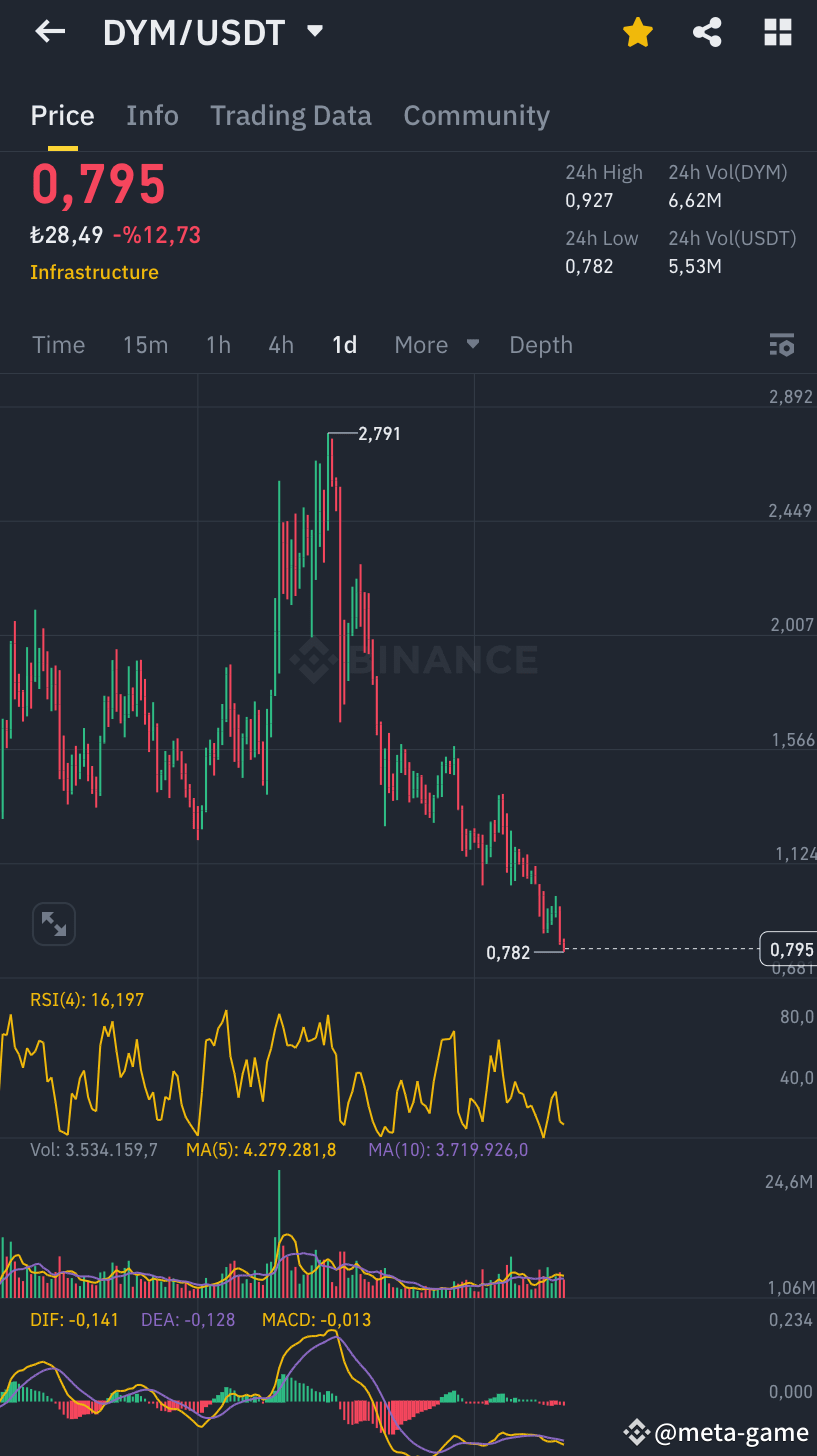Click the DEA: -0,128 label
This screenshot has width=817, height=1456.
[x=188, y=1320]
